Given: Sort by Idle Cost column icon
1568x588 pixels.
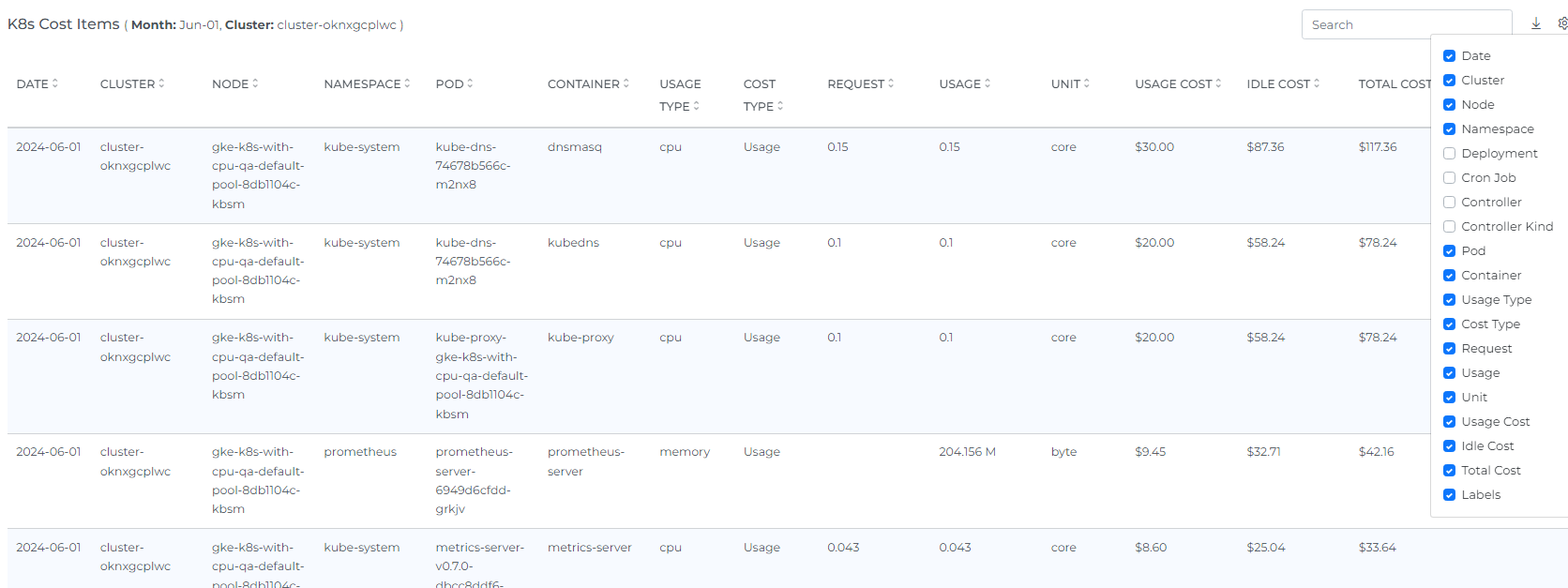Looking at the screenshot, I should coord(1317,83).
